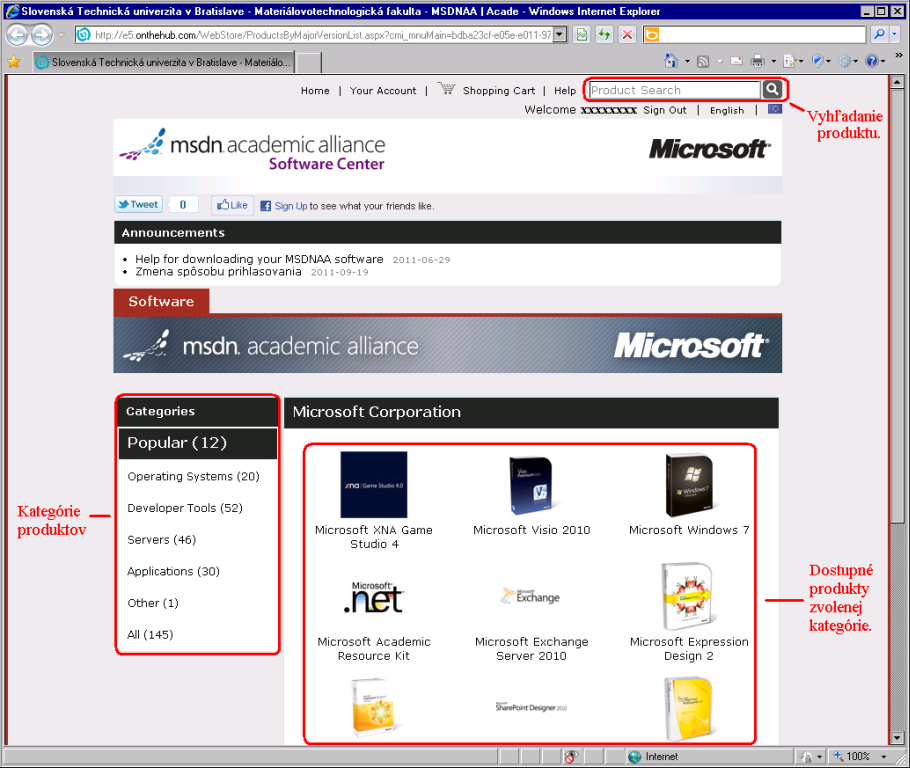This screenshot has width=910, height=768.
Task: Open the Microsoft Academic Resource Kit product
Action: pyautogui.click(x=374, y=621)
